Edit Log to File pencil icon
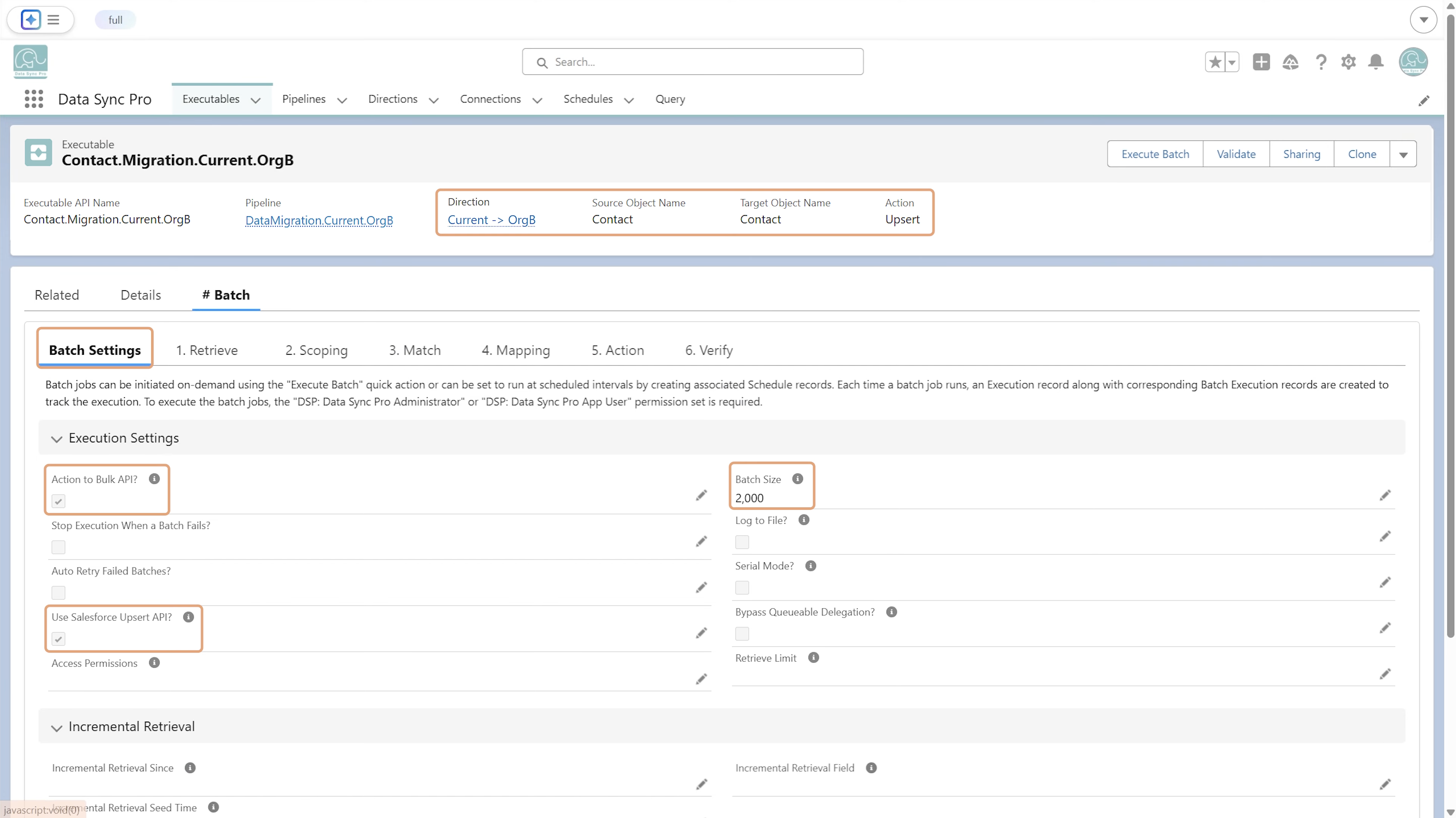This screenshot has height=818, width=1456. coord(1385,536)
